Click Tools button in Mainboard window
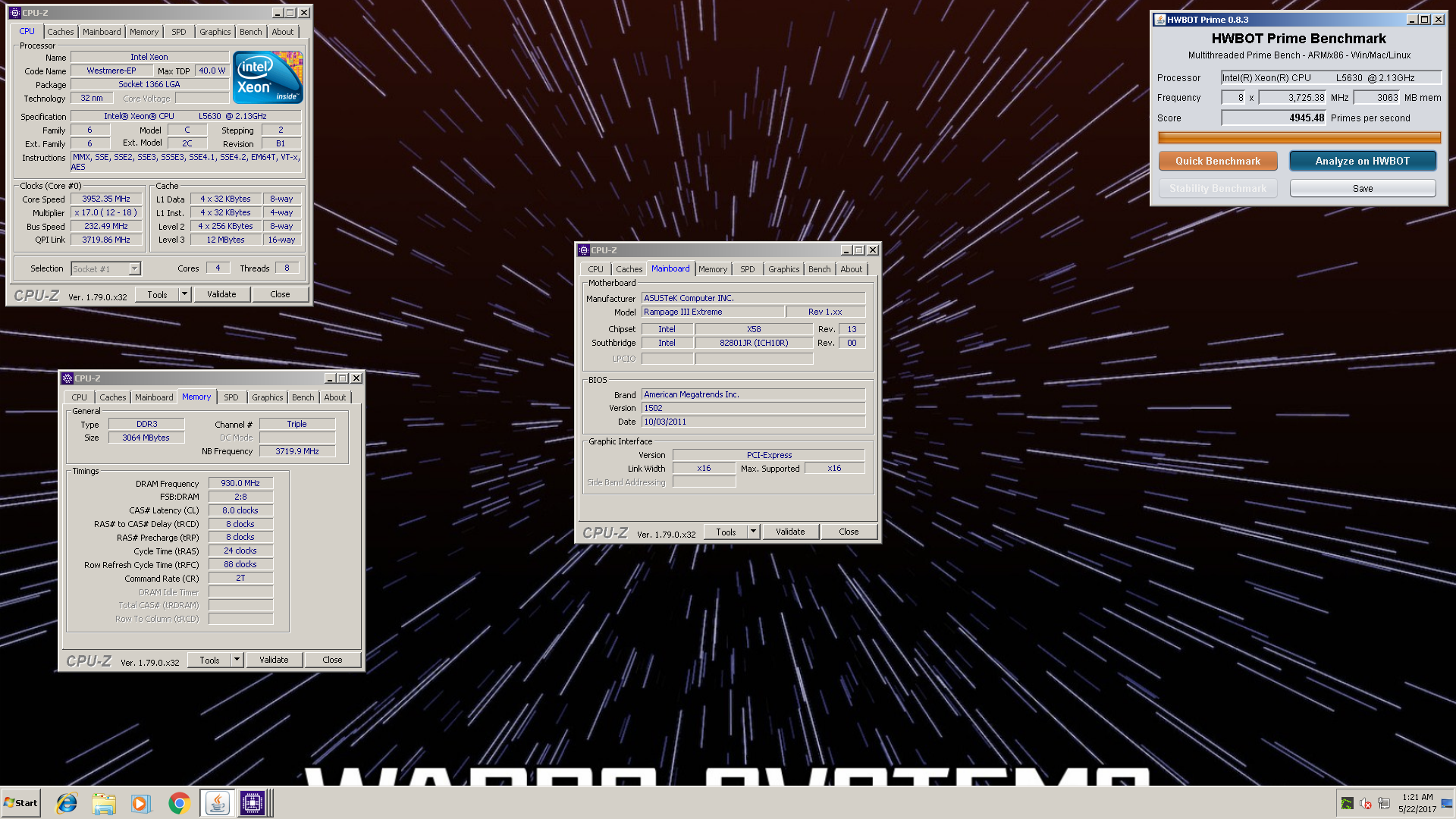 pos(726,532)
